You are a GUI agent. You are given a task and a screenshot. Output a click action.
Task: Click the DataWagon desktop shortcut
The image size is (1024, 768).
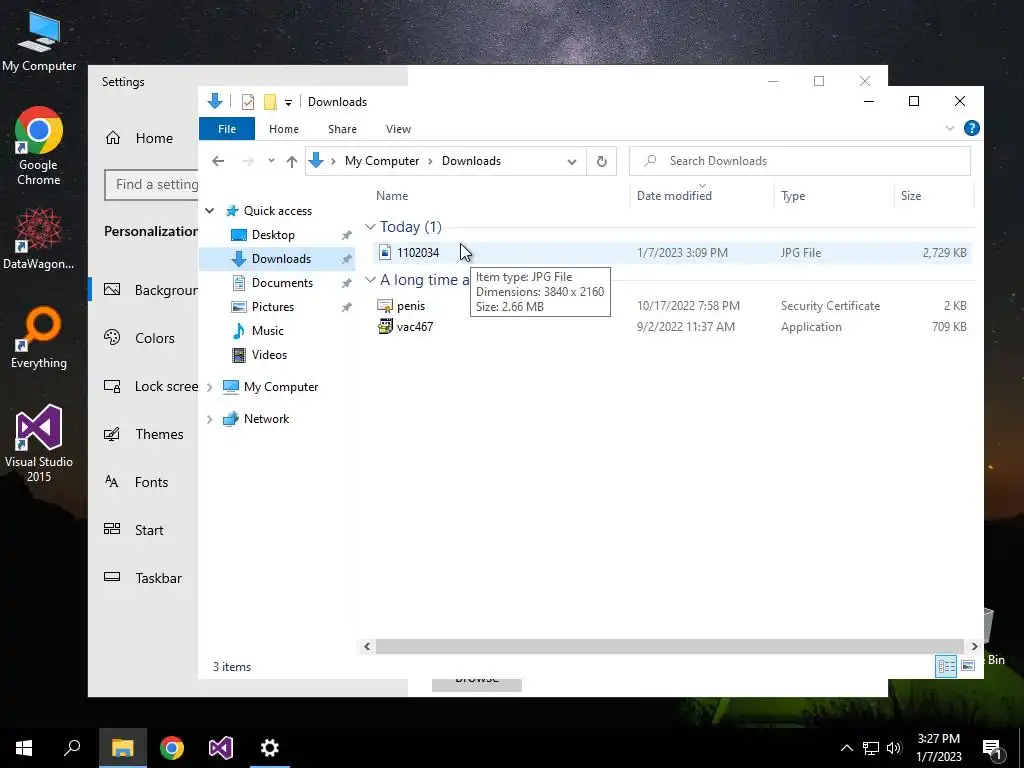(39, 238)
